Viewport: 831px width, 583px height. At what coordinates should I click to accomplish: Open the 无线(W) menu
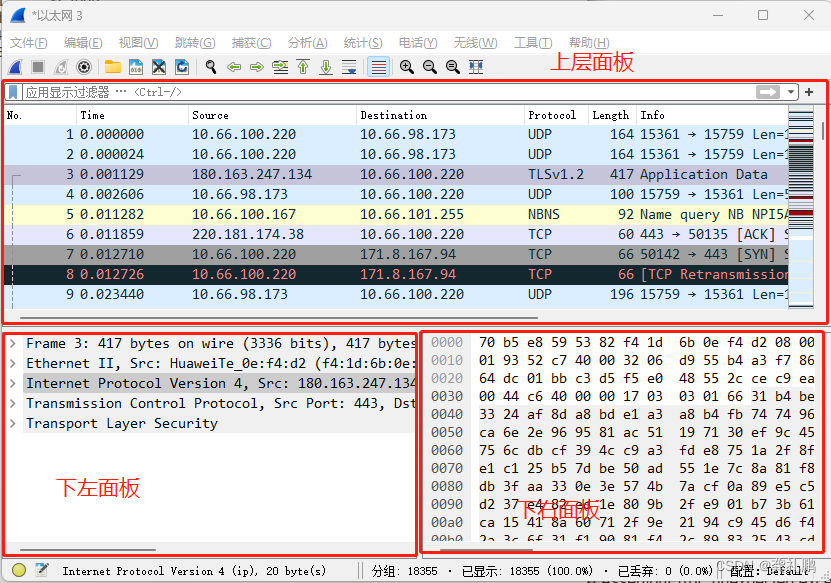click(x=475, y=43)
